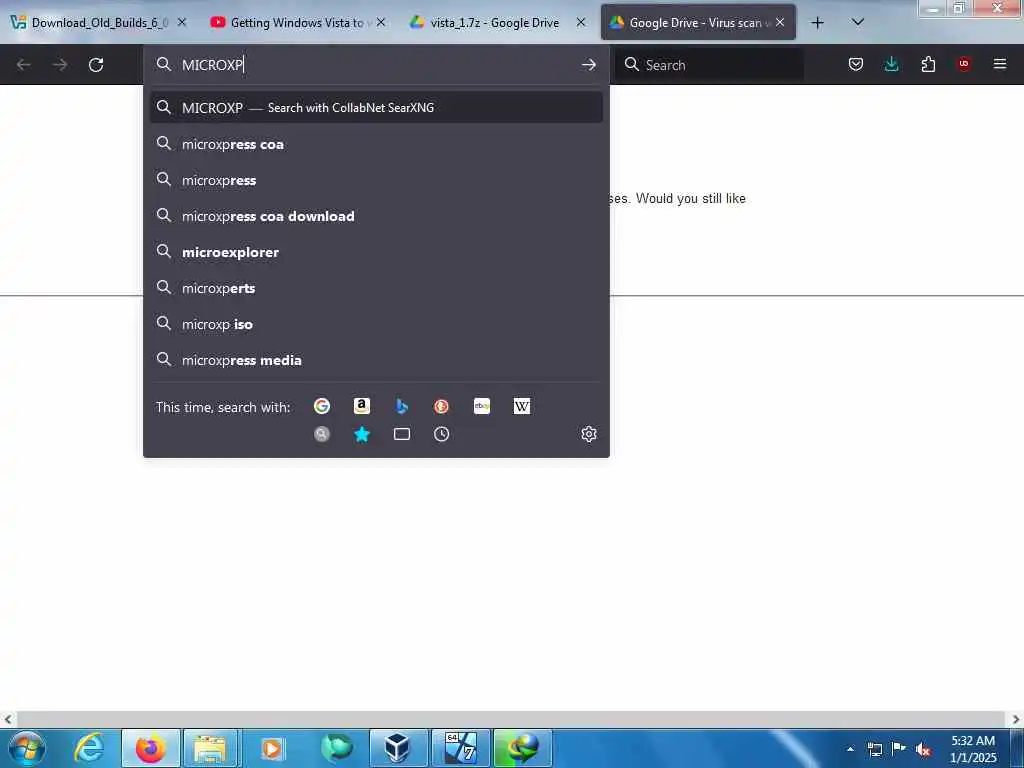Close the Download_Old_Builds tab
This screenshot has height=768, width=1024.
[182, 22]
